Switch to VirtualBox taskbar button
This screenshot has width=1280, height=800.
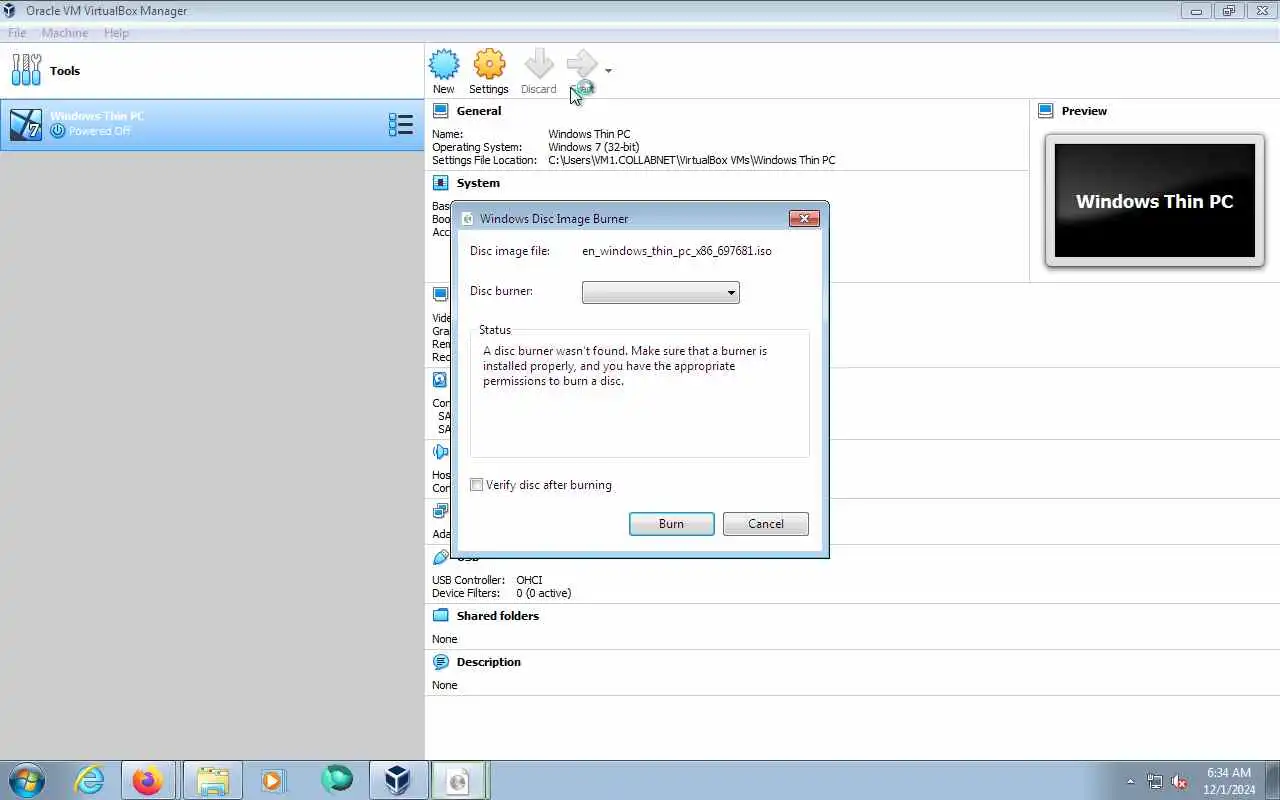pos(398,780)
